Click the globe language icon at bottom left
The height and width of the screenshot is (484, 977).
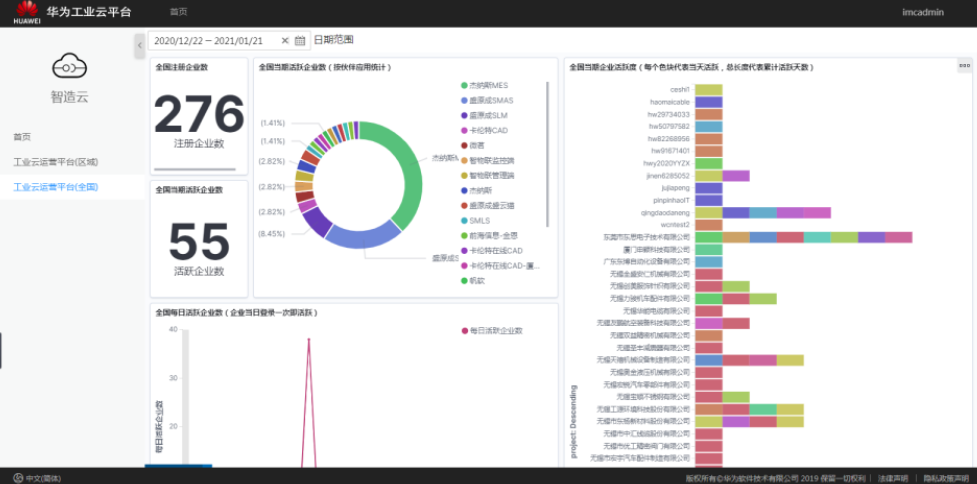(x=19, y=478)
